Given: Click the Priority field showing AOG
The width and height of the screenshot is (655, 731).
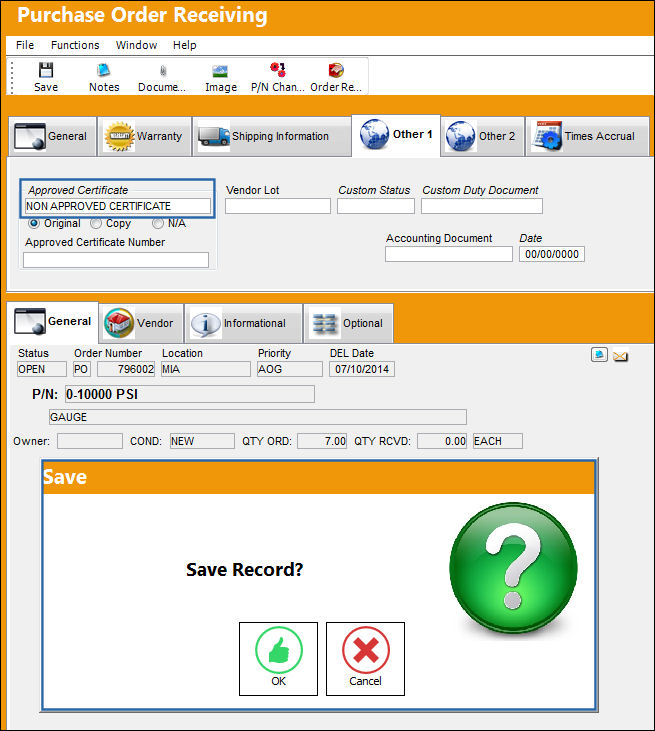Looking at the screenshot, I should [x=290, y=369].
